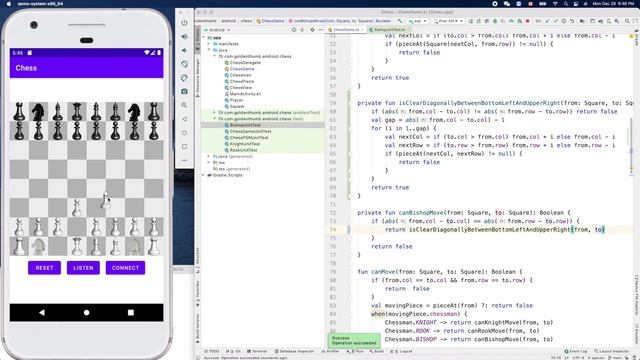Click the green debug bug icon in the toolbar
The image size is (640, 360).
[x=495, y=21]
